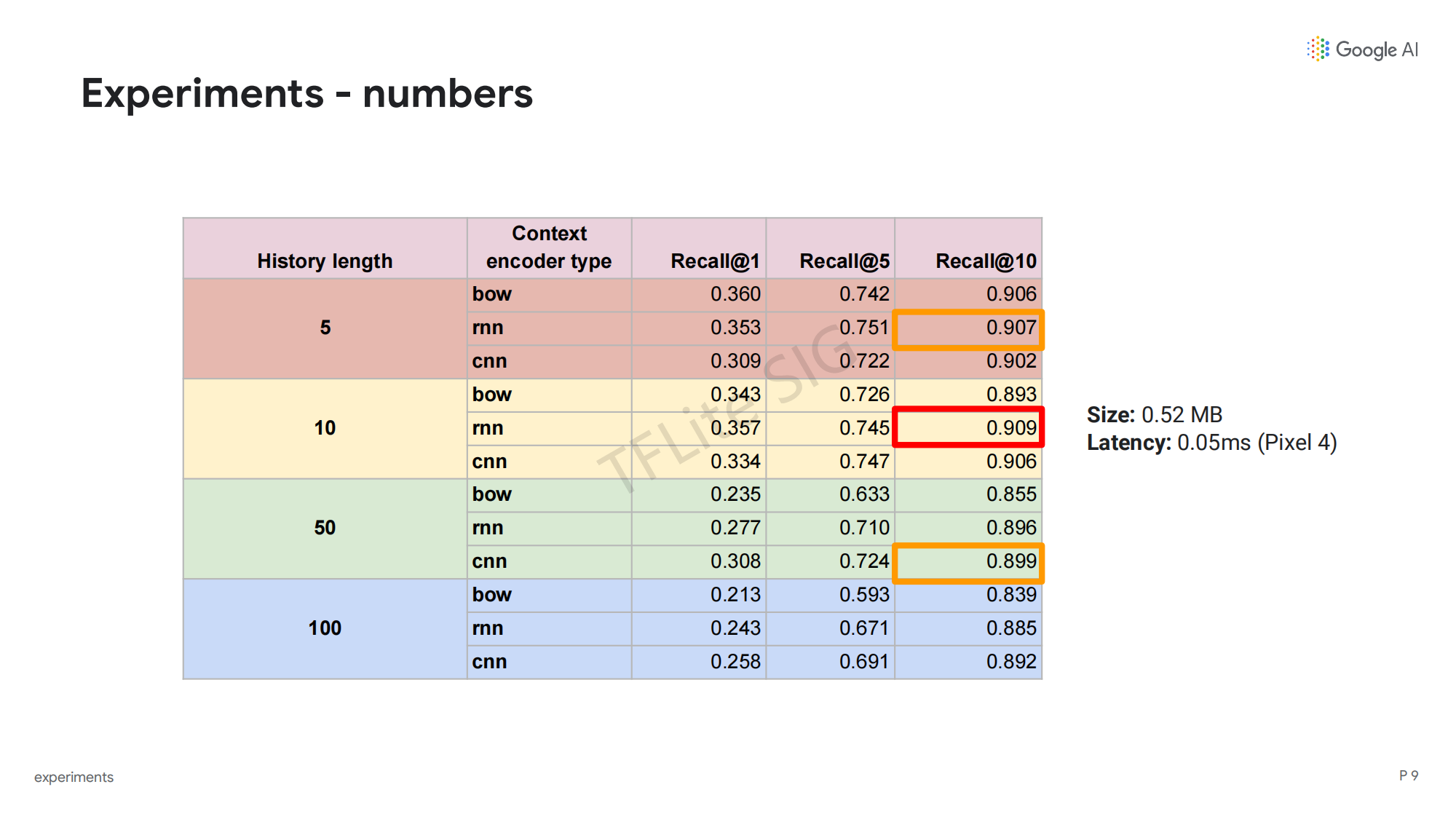Click the 0.360 Recall@1 value

(735, 294)
